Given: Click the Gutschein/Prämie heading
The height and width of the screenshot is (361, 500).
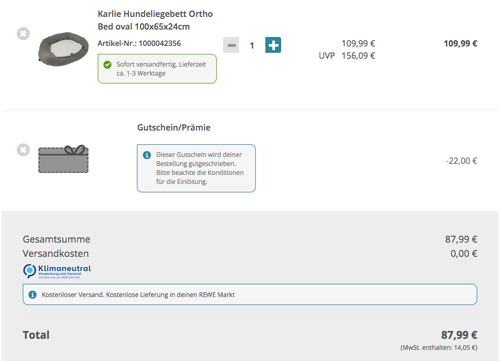Looking at the screenshot, I should pos(174,128).
